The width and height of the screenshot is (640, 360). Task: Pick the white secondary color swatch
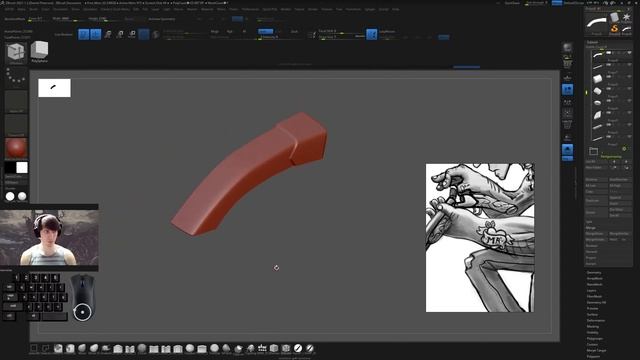(x=22, y=167)
